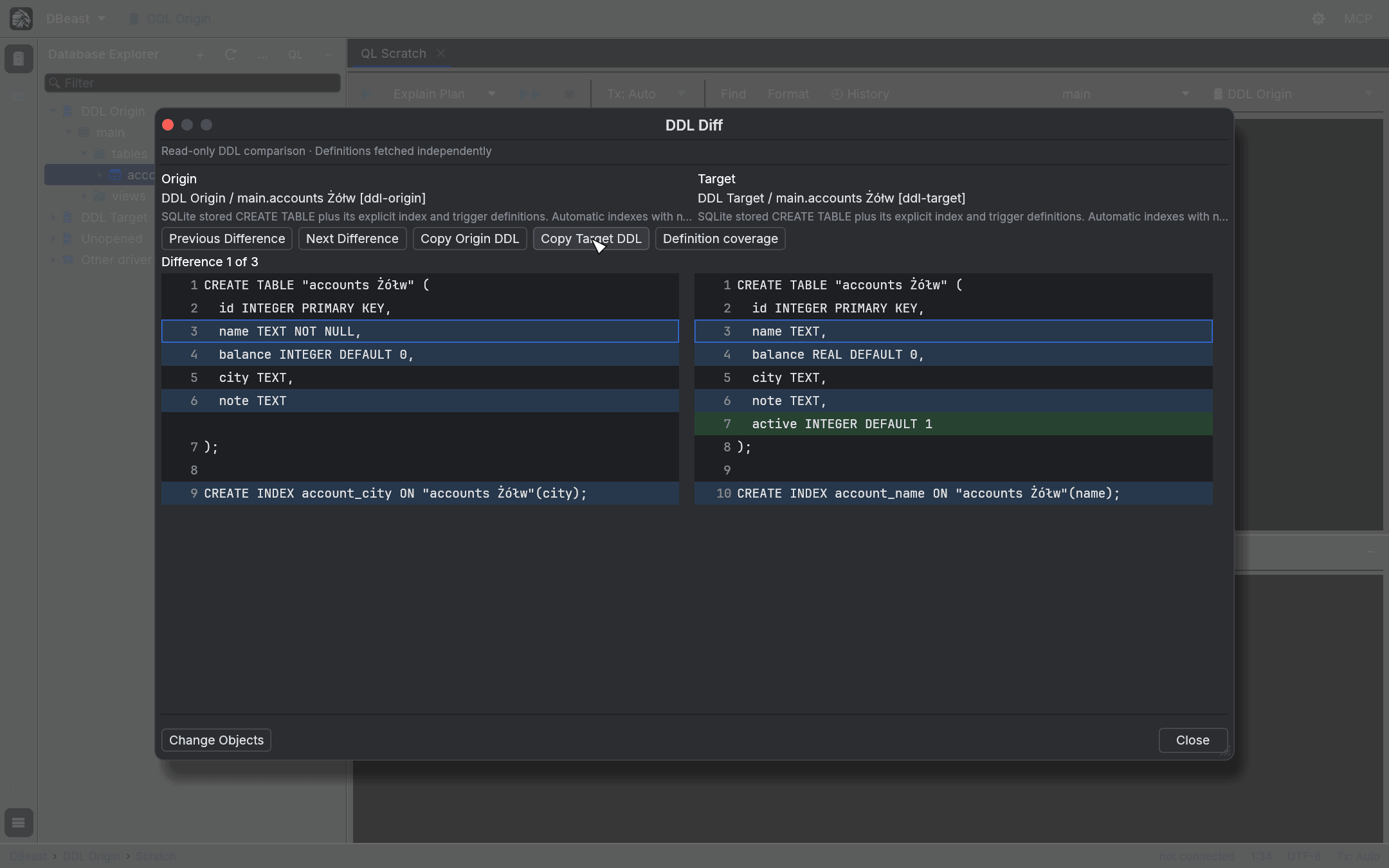Close the QL Scratch tab via its X
The image size is (1389, 868).
pyautogui.click(x=441, y=53)
